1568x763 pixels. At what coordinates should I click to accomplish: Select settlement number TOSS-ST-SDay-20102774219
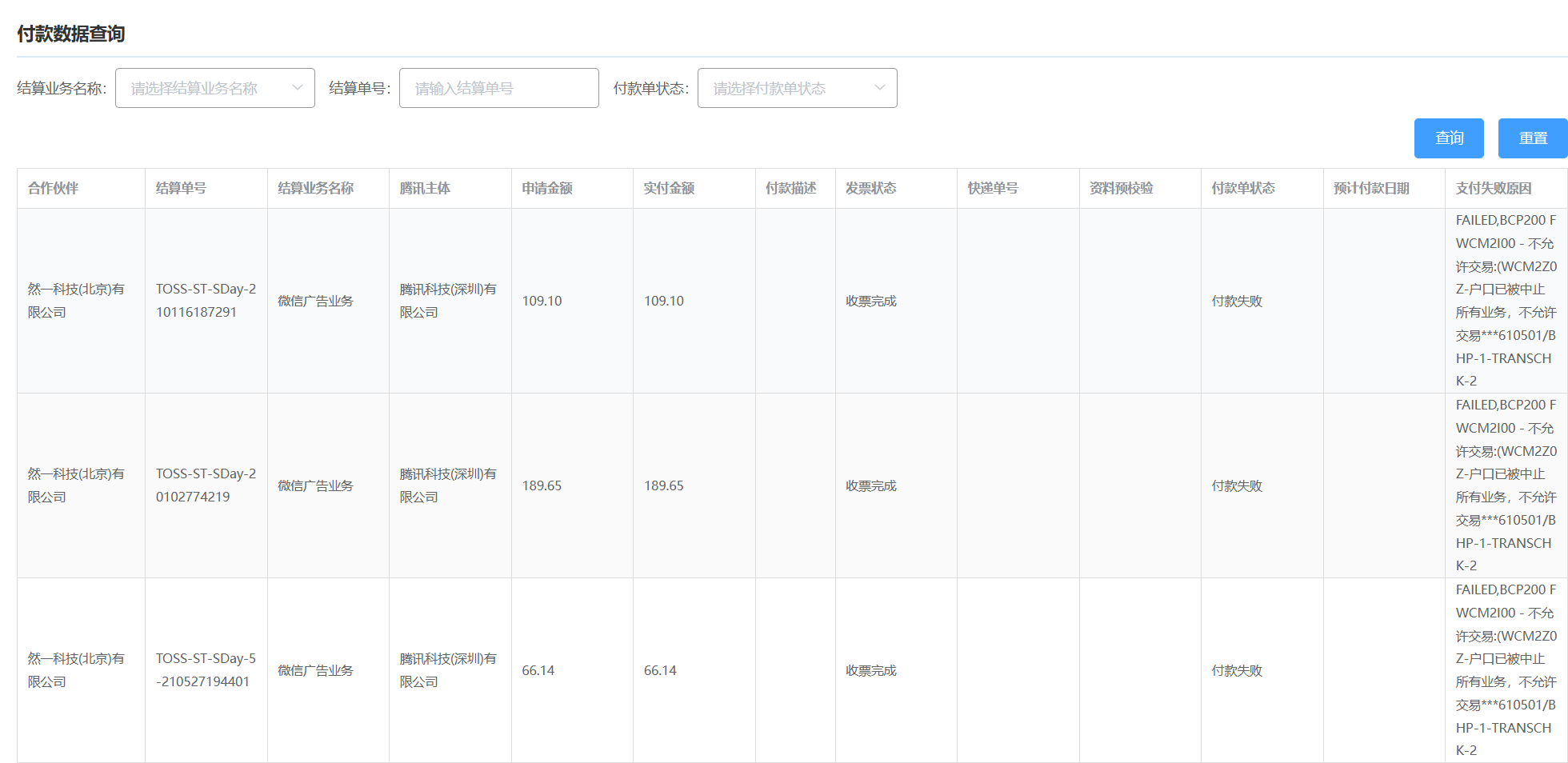point(206,485)
